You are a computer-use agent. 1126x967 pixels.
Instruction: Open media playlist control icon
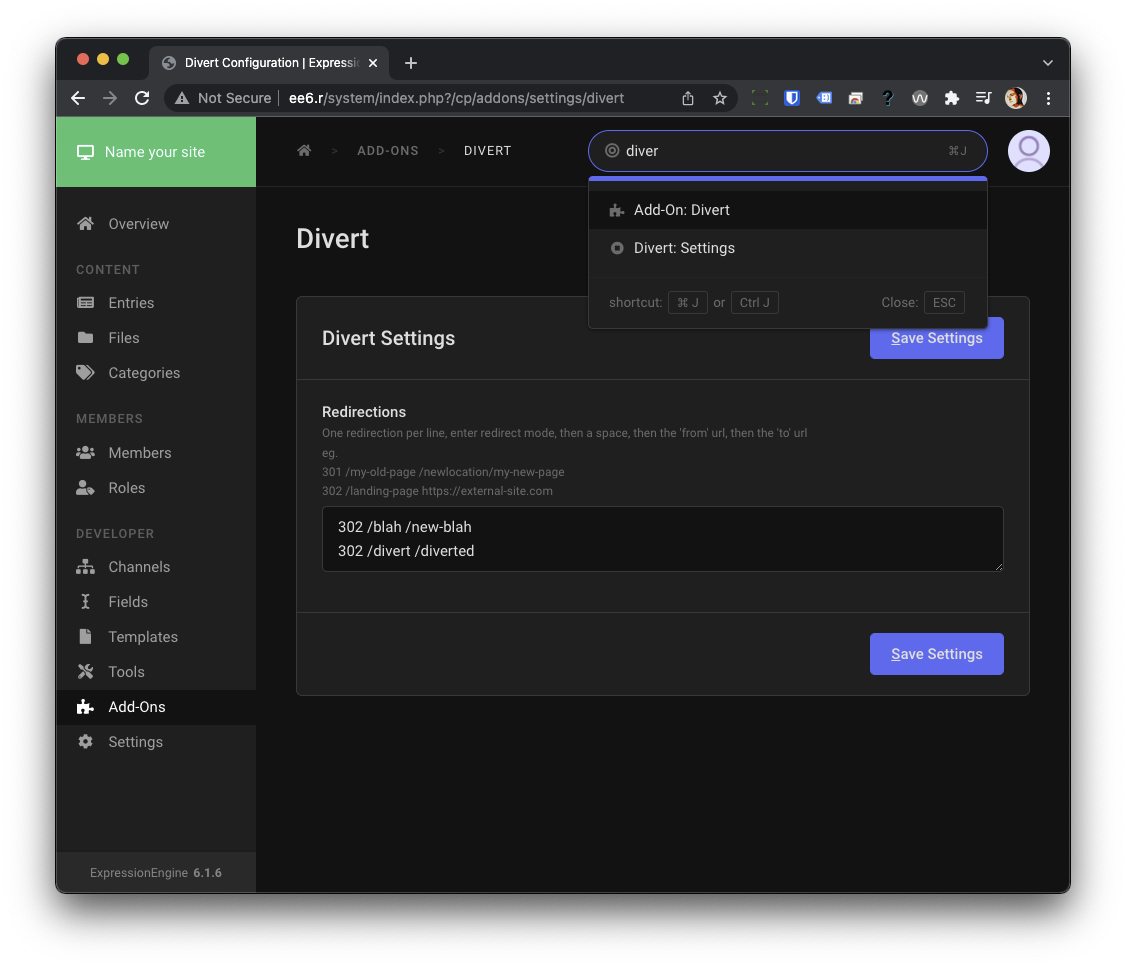pos(983,98)
